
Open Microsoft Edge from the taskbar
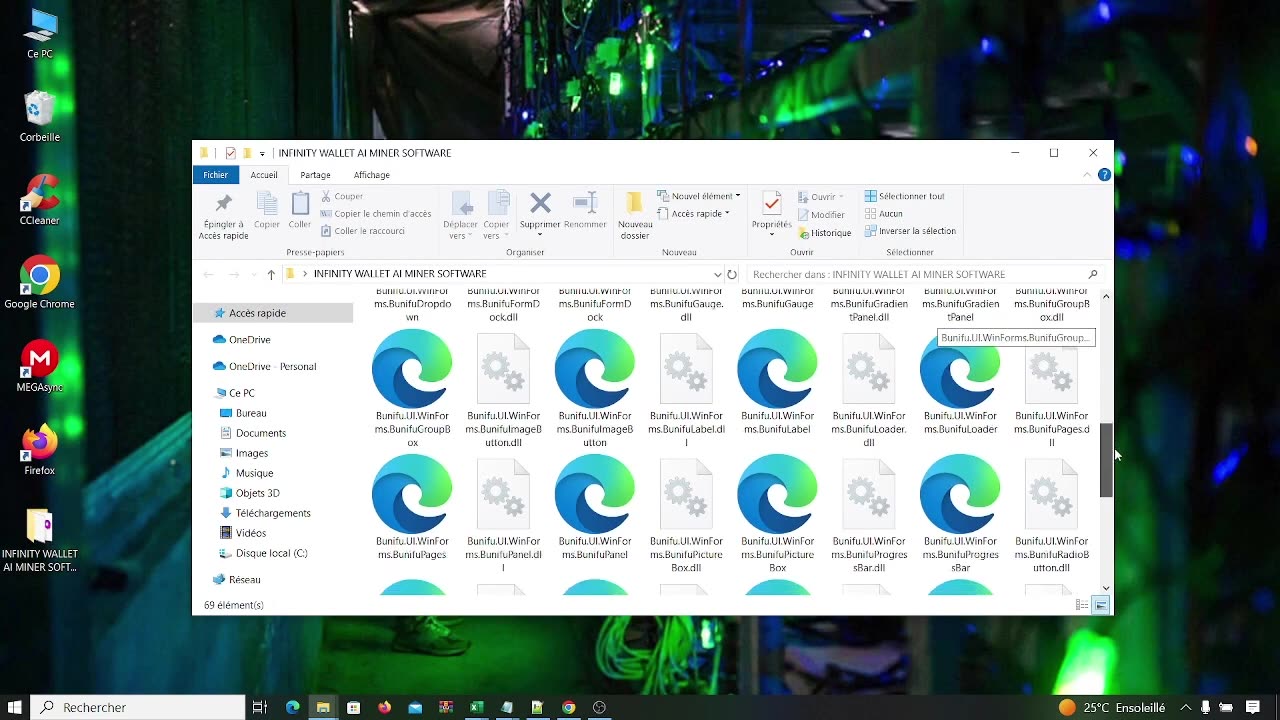292,707
